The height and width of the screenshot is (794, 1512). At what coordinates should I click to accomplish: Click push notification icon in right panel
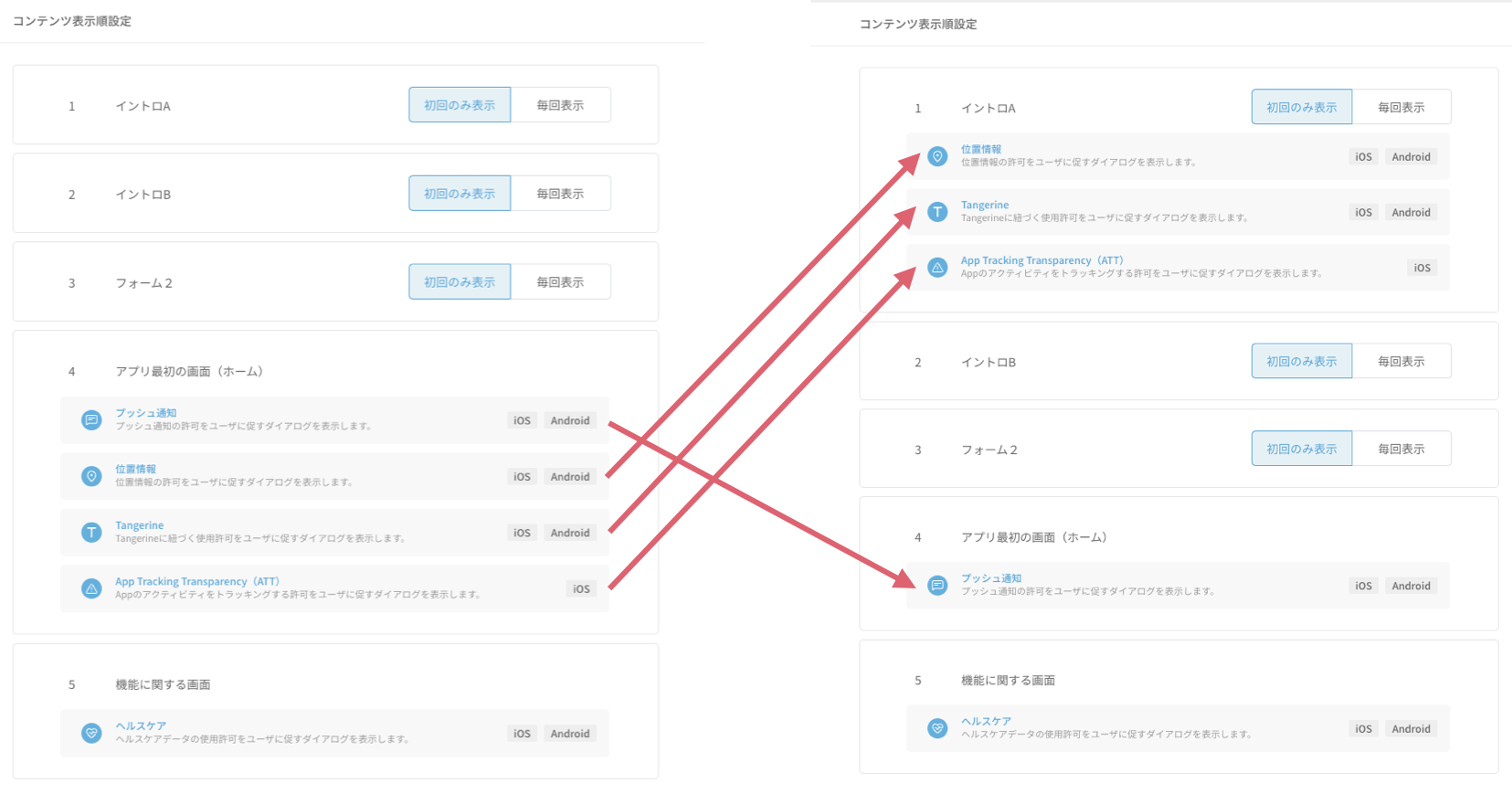pos(937,585)
